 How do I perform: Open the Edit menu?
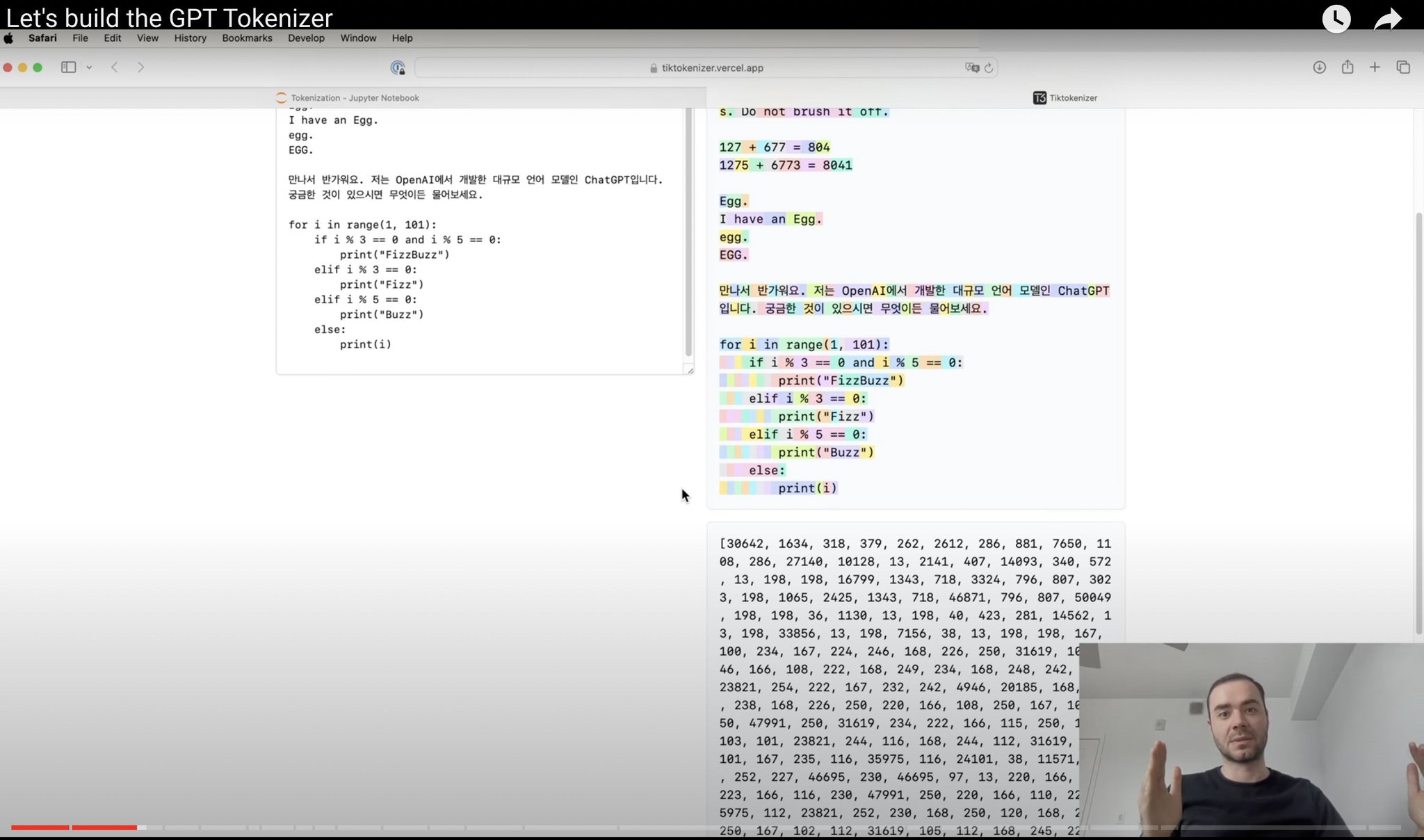[x=113, y=38]
